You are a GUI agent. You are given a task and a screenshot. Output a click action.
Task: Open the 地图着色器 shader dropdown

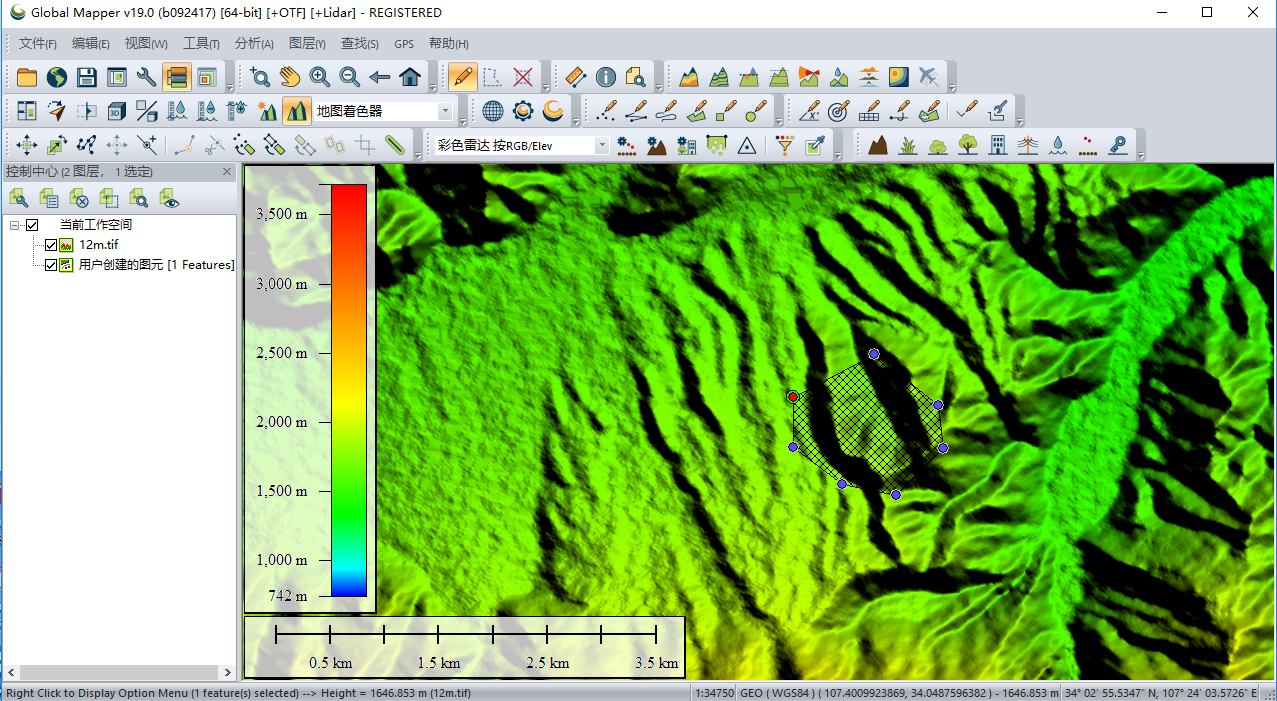point(445,111)
